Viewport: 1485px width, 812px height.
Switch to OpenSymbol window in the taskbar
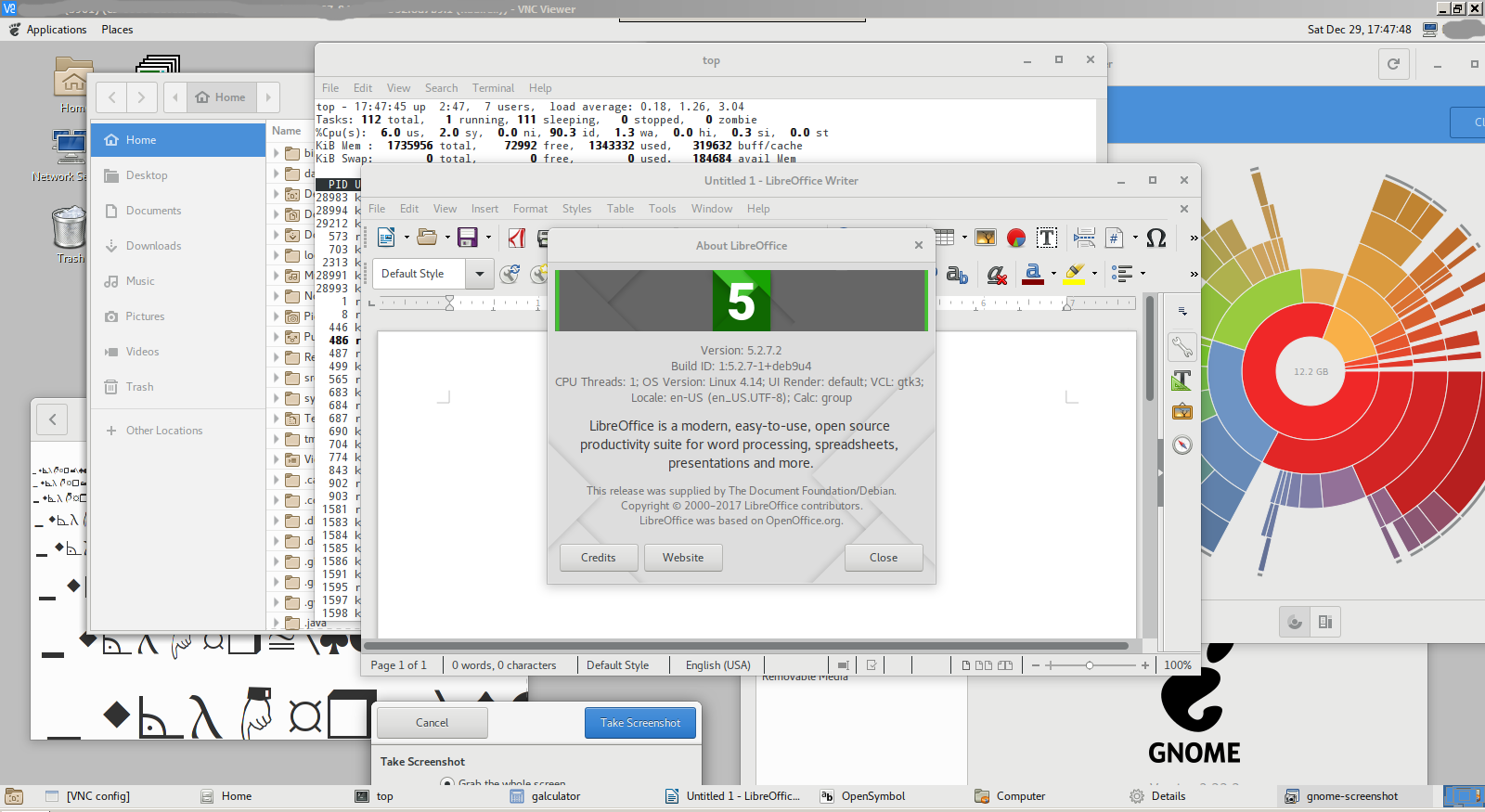[x=862, y=796]
